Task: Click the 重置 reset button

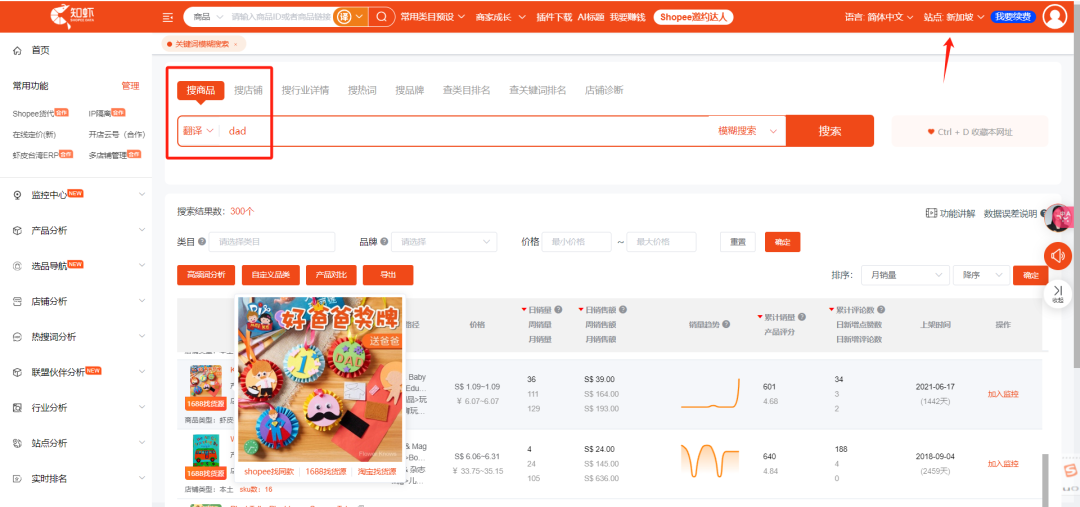Action: [738, 242]
